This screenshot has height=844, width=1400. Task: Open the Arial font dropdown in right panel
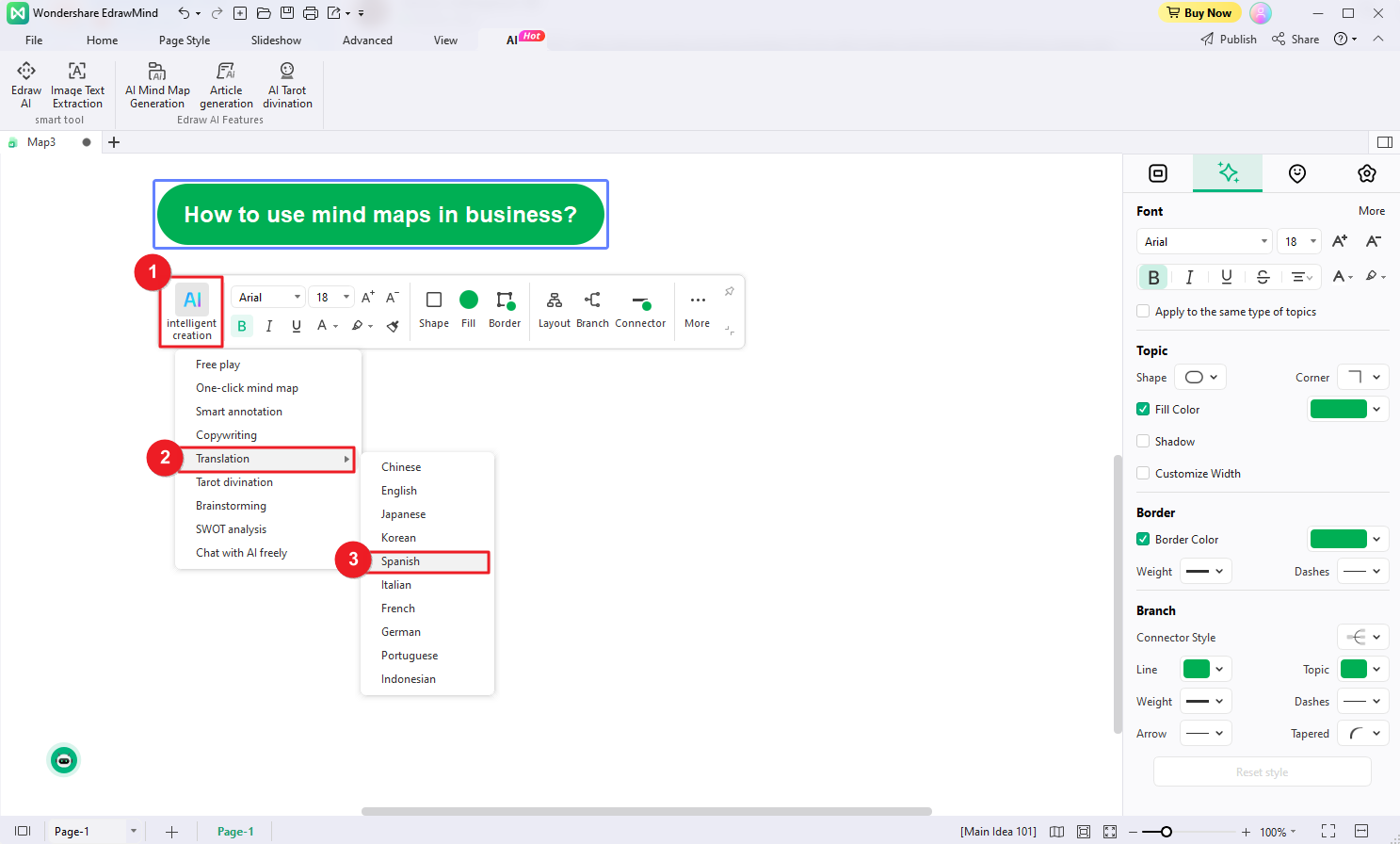[1204, 242]
